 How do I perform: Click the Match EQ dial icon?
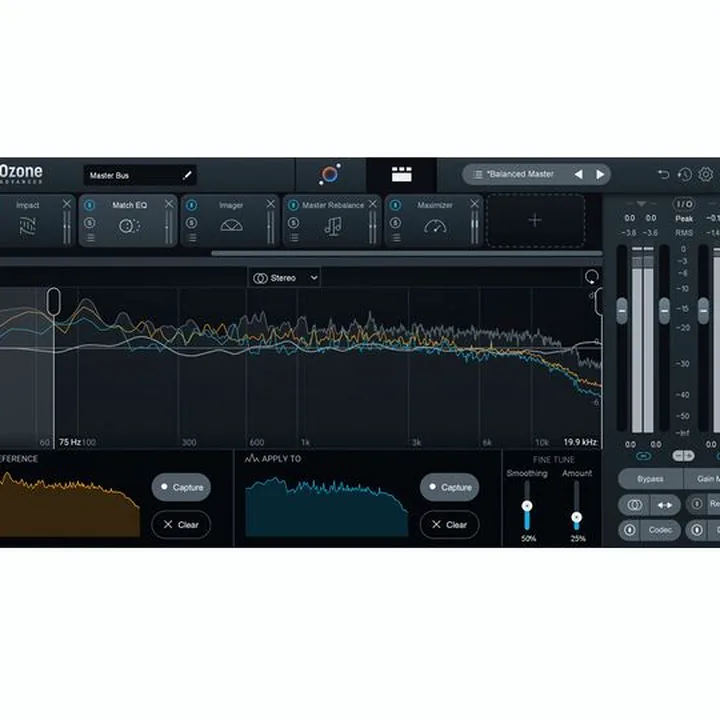click(129, 225)
